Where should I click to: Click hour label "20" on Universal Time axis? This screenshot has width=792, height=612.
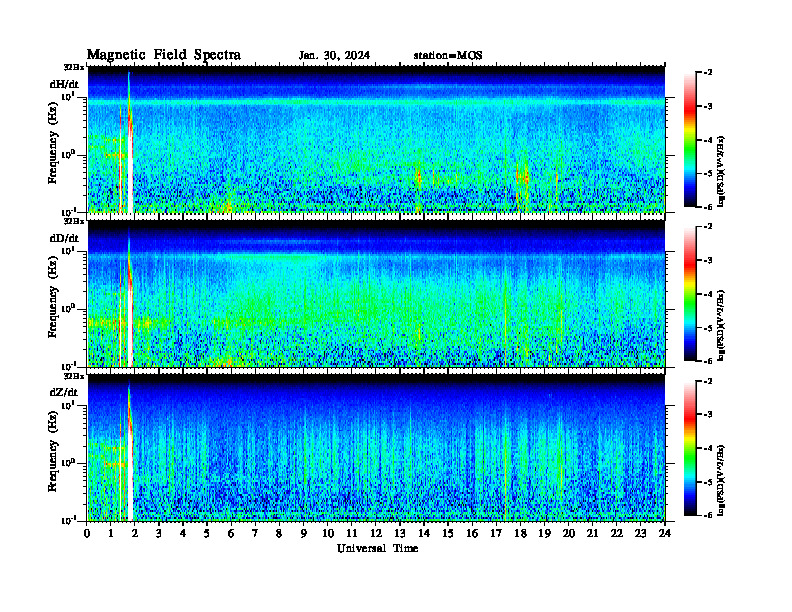pos(569,534)
